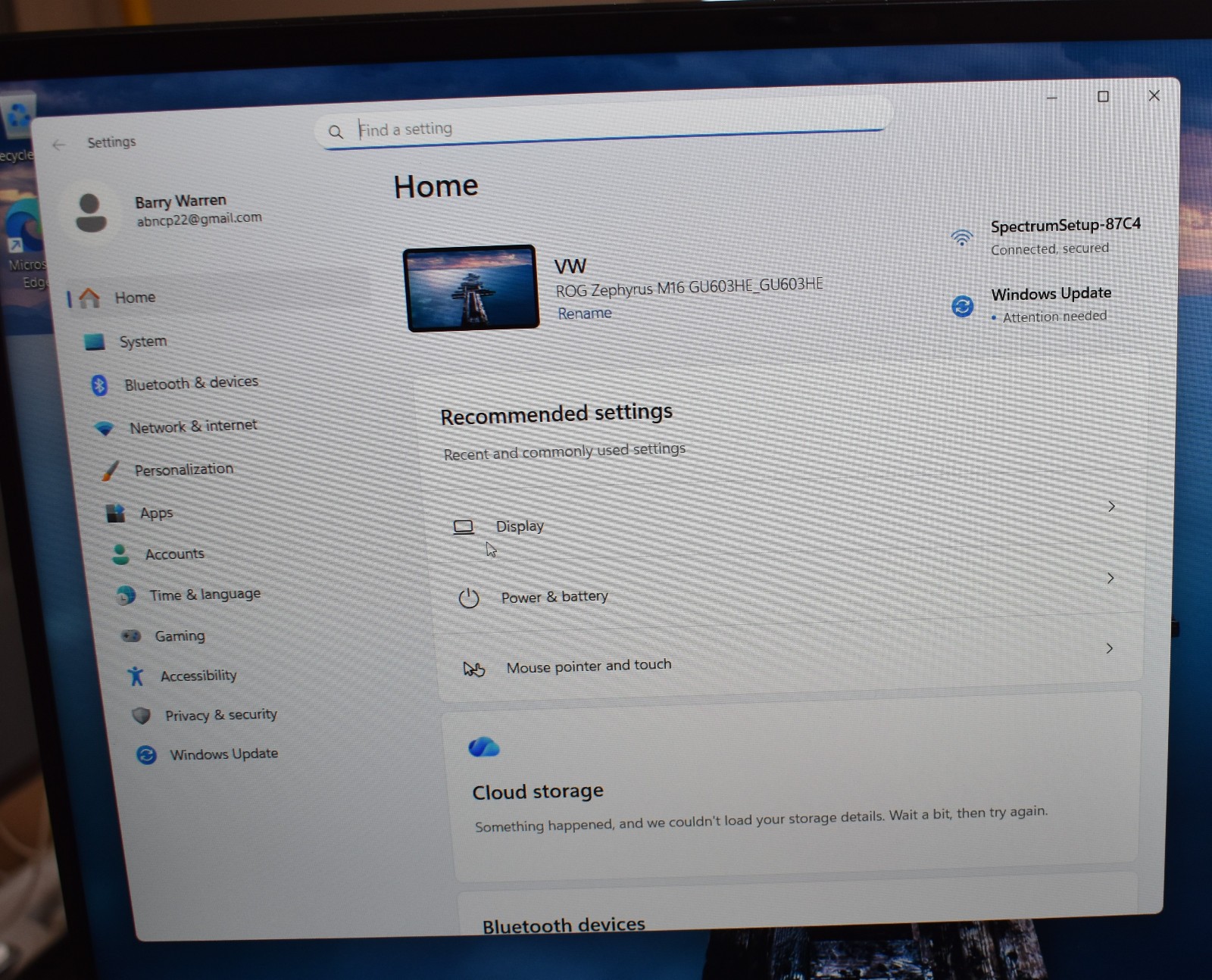Expand the Display settings chevron

click(x=1111, y=507)
